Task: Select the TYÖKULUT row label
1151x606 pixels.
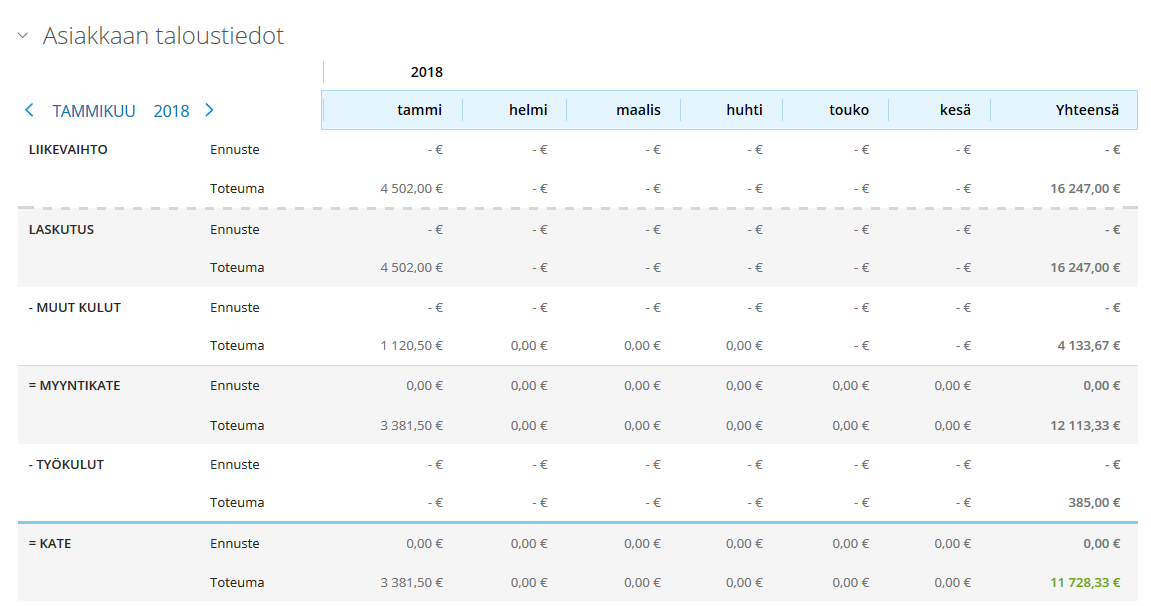Action: coord(66,464)
